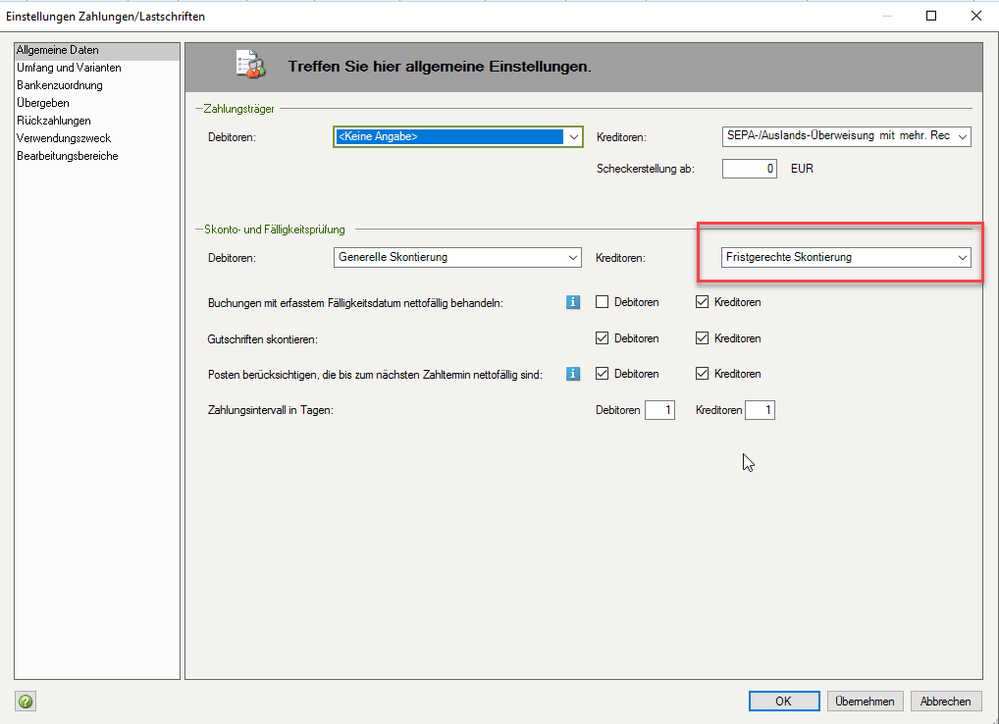This screenshot has width=999, height=724.
Task: Click the Scheckerstellung ab amount field
Action: click(x=750, y=169)
